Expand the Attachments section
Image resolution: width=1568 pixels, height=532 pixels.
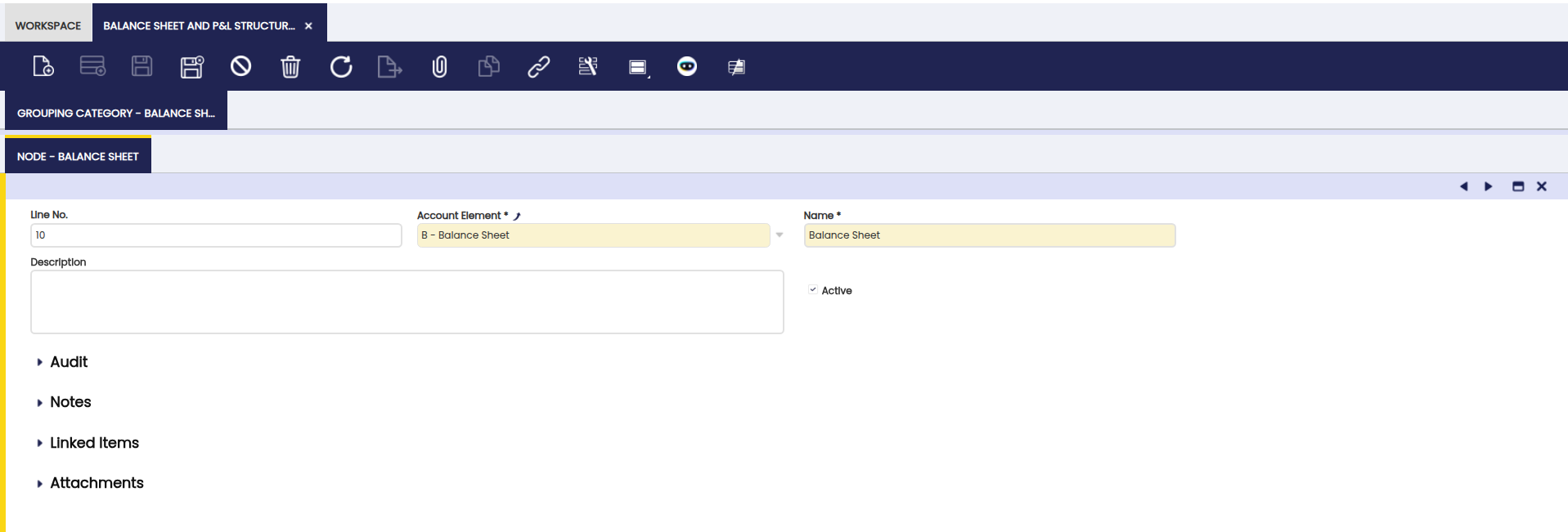97,483
